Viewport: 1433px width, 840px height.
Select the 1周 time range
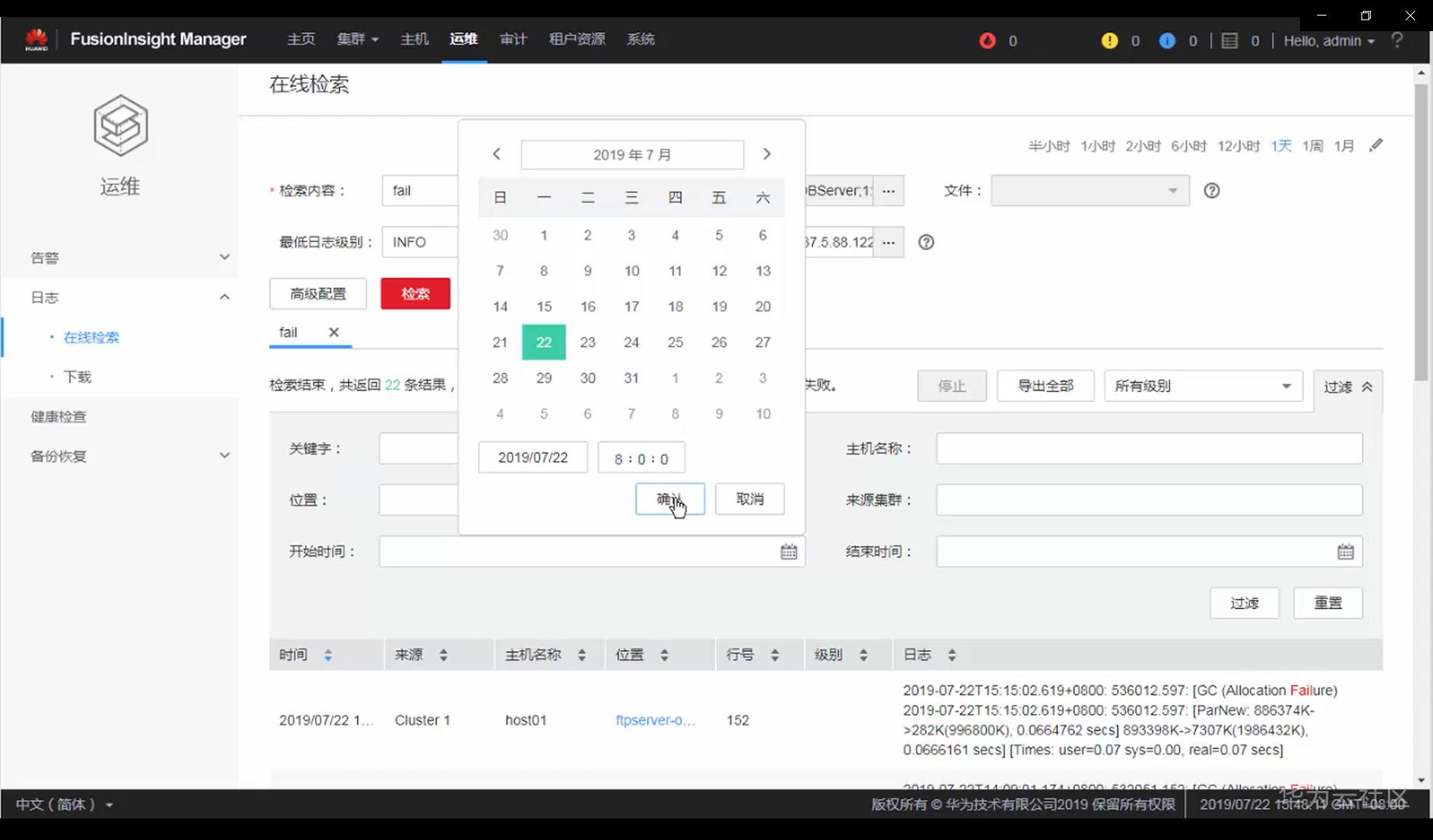tap(1313, 146)
